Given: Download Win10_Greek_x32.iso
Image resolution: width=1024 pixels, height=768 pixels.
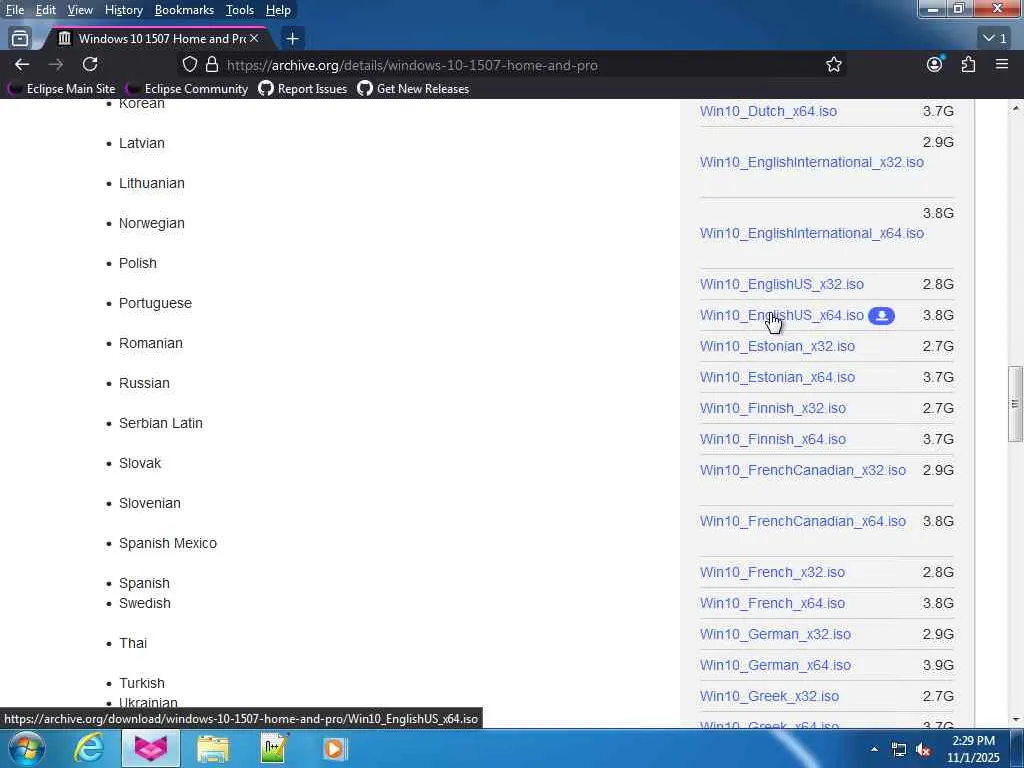Looking at the screenshot, I should 769,696.
